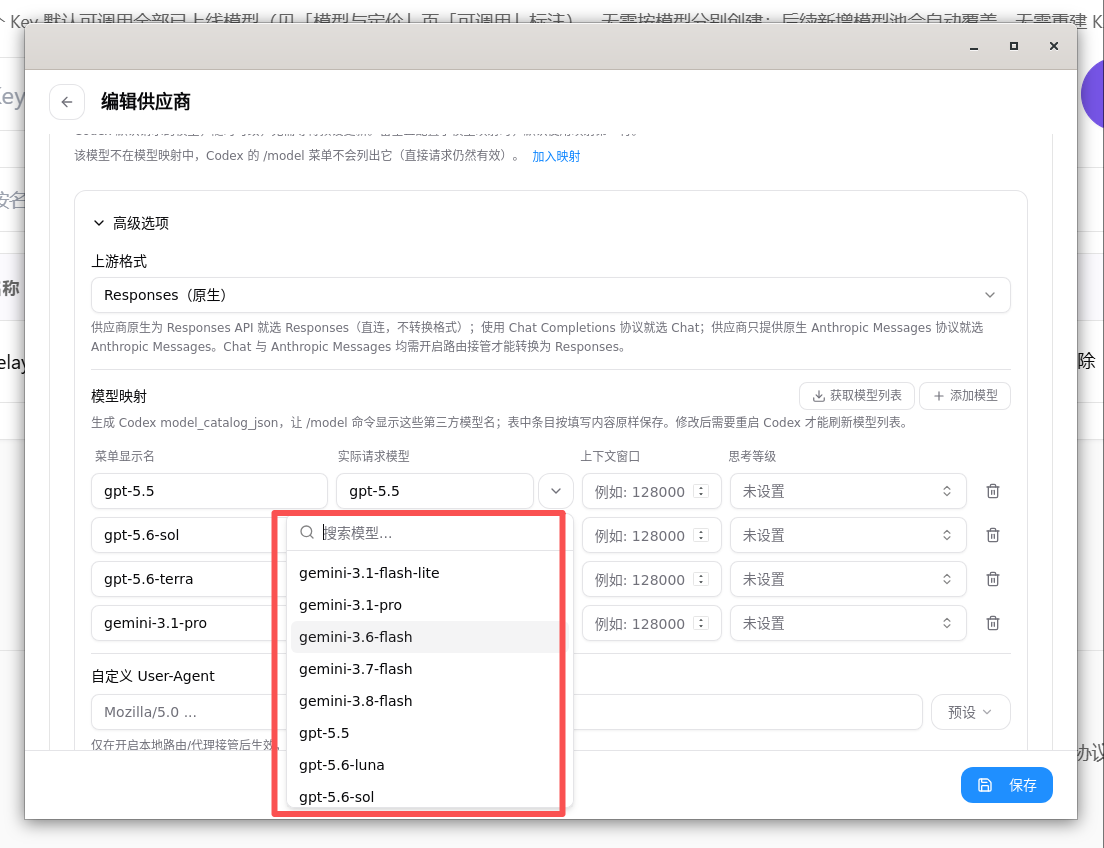Open 思考等级 dropdown for gpt-5.5 row
This screenshot has width=1104, height=848.
[x=848, y=491]
